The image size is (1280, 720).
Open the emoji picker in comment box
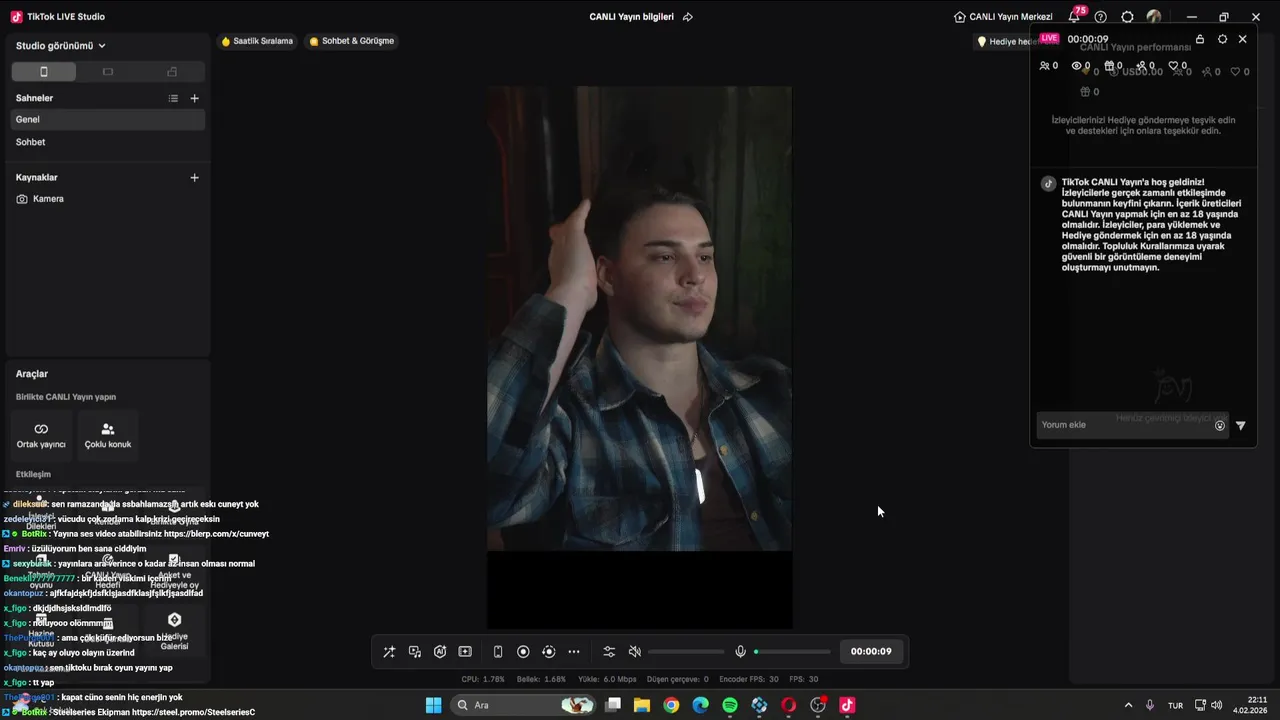click(x=1220, y=426)
